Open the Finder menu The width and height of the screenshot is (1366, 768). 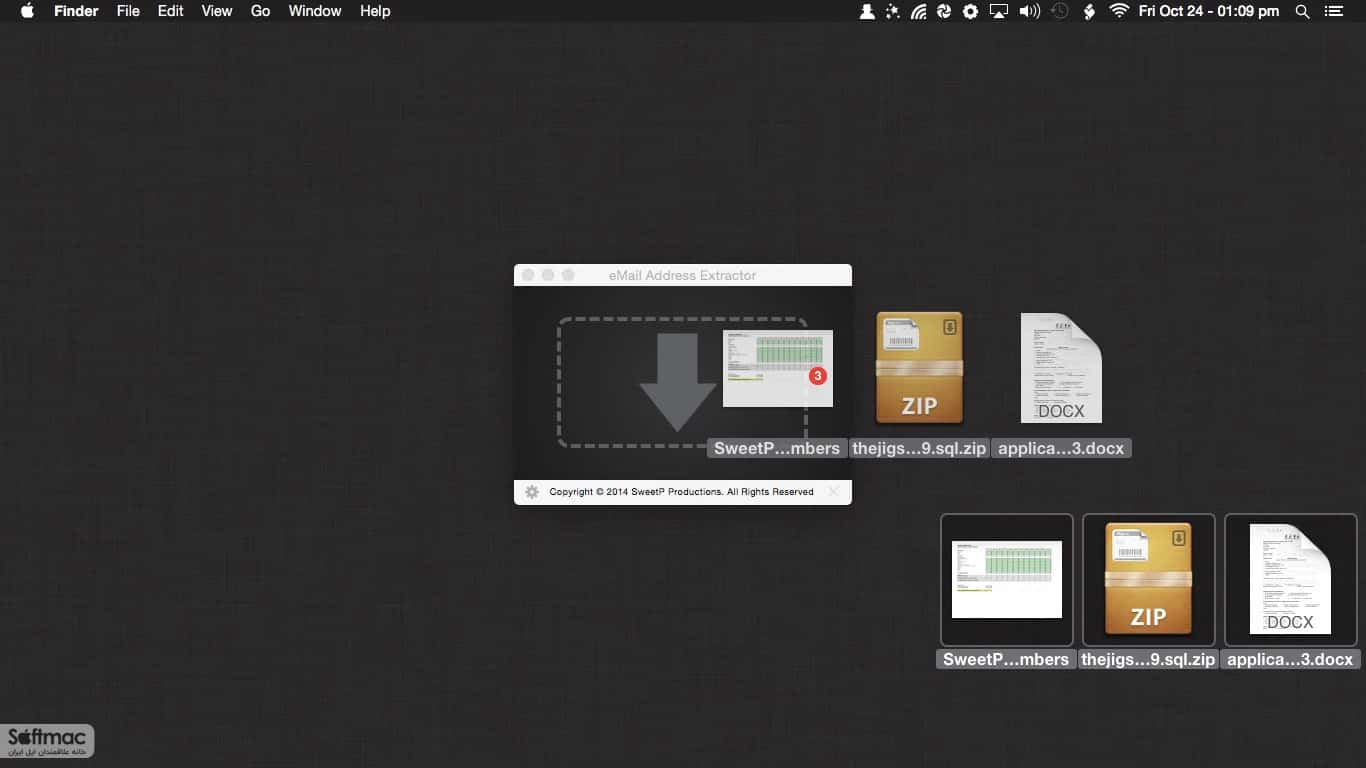click(x=75, y=11)
